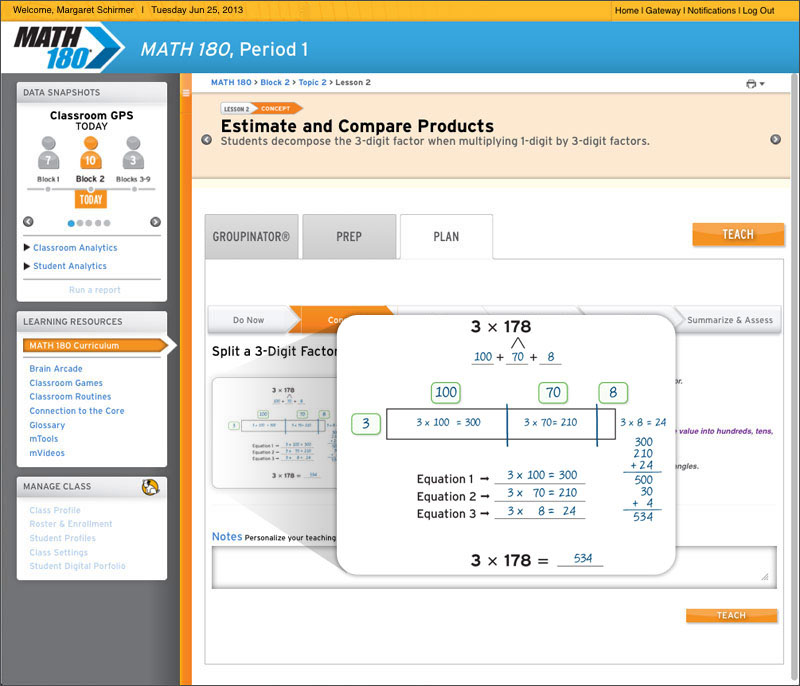The height and width of the screenshot is (686, 800).
Task: Click MATH 180 breadcrumb link
Action: click(x=231, y=82)
